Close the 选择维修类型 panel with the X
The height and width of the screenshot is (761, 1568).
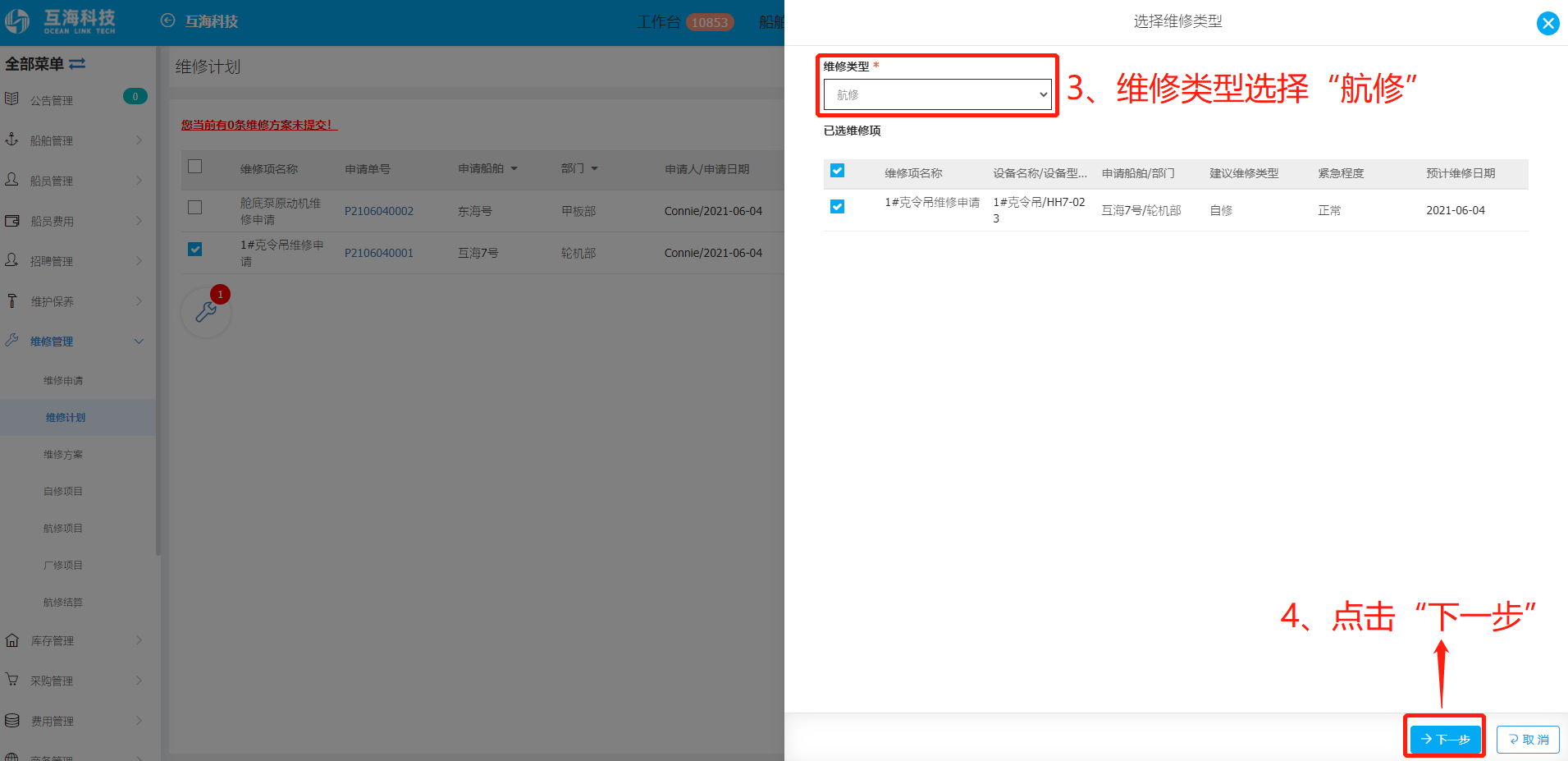pos(1547,23)
